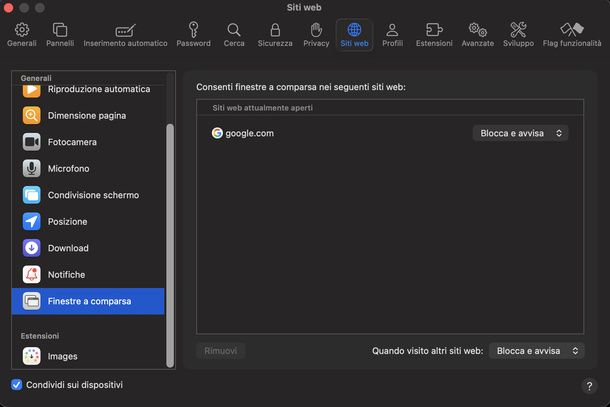
Task: Open the Generali gear icon tab
Action: tap(22, 30)
